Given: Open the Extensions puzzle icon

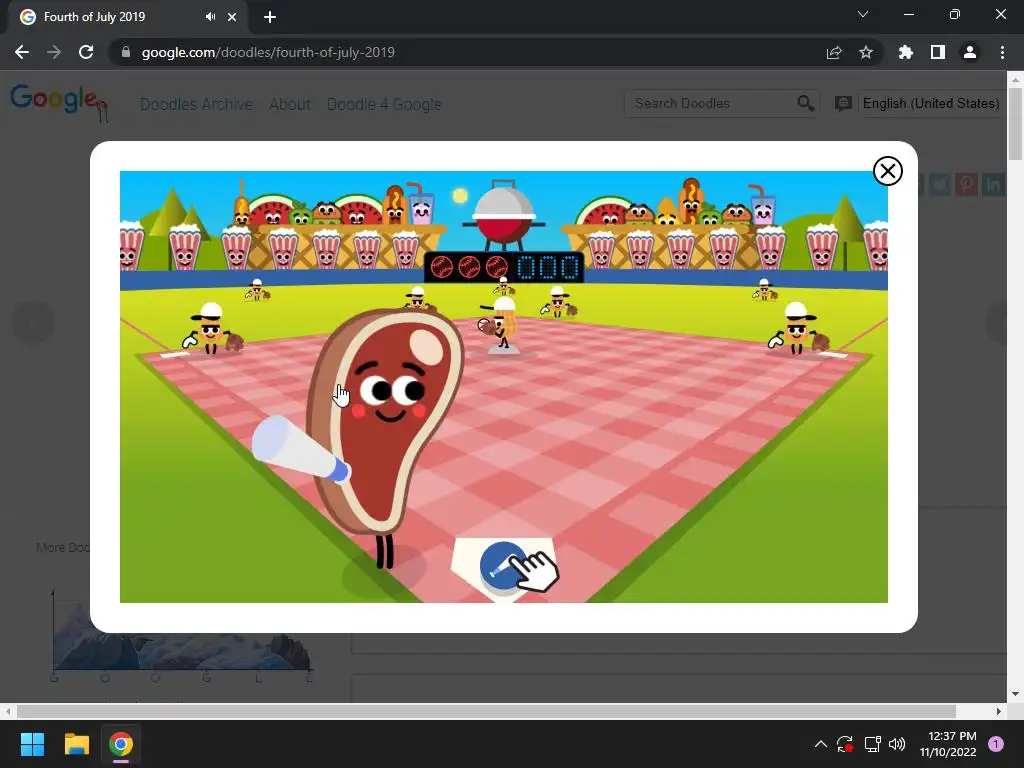Looking at the screenshot, I should 906,52.
